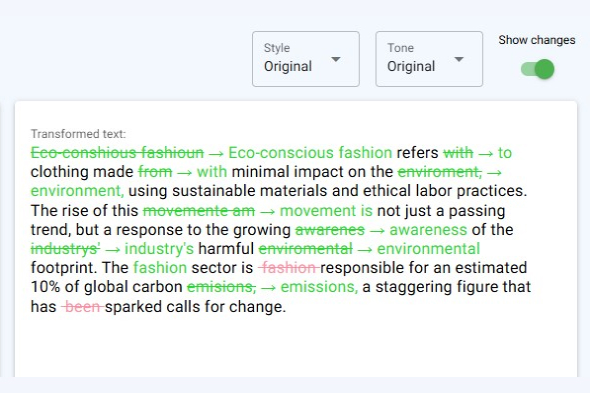Turn off the Show changes toggle

coord(538,69)
